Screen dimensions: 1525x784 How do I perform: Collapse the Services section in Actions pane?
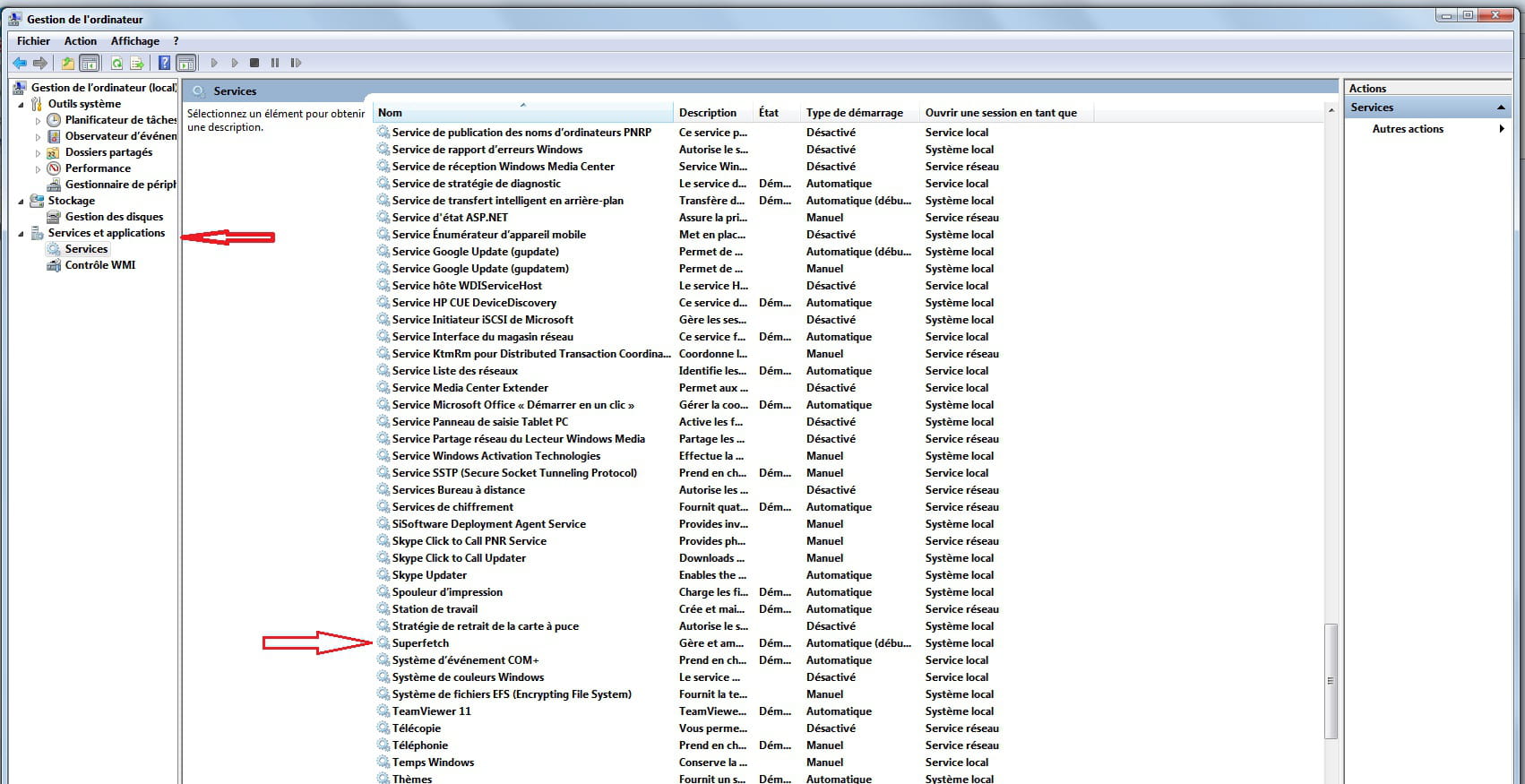tap(1501, 108)
